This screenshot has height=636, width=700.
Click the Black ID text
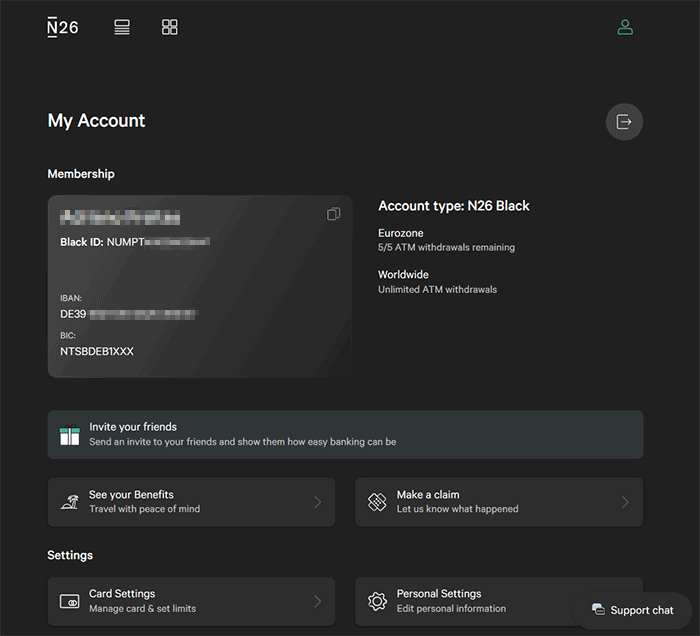(x=135, y=242)
